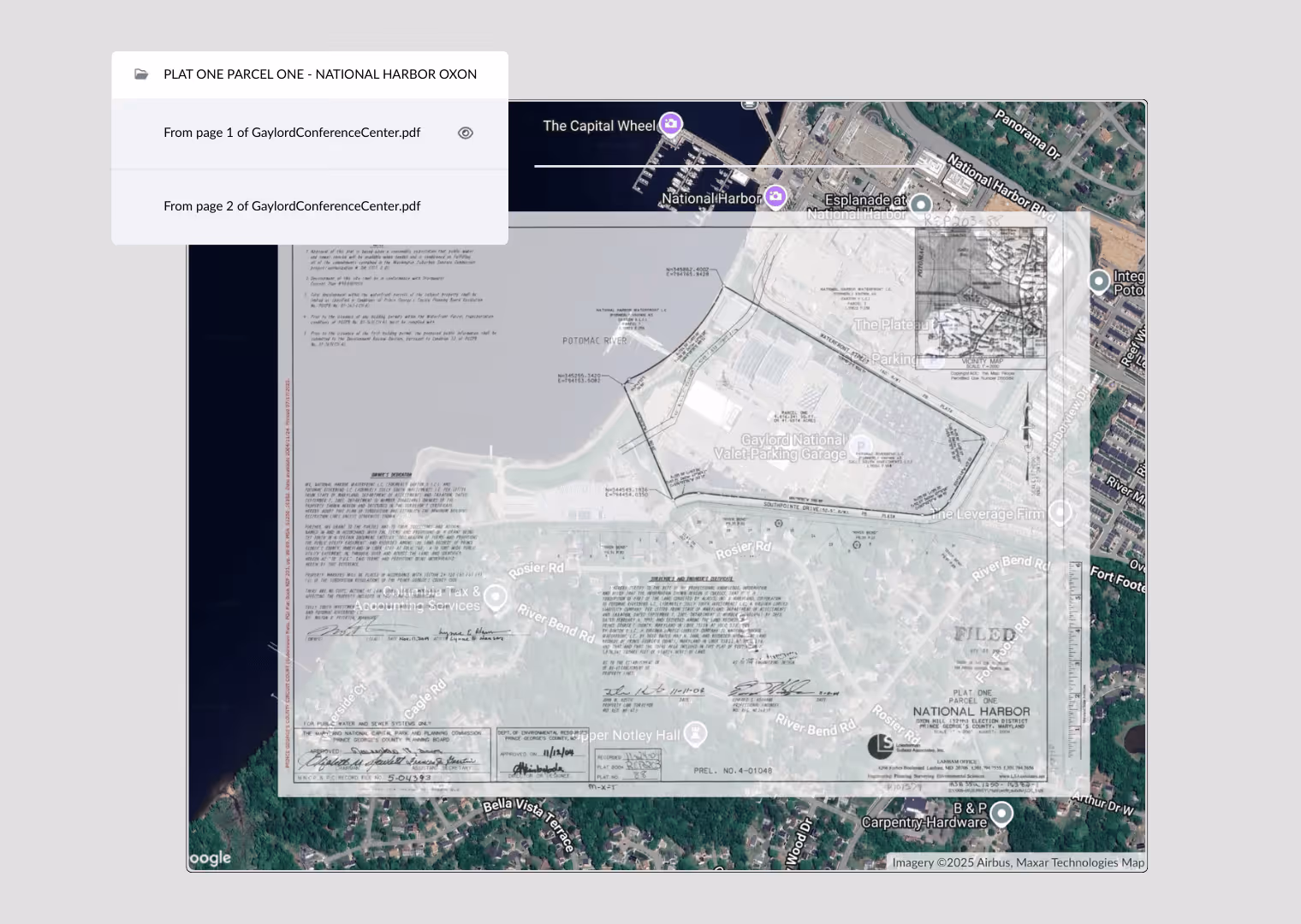Click The Leverage Firm map pin

(1060, 512)
